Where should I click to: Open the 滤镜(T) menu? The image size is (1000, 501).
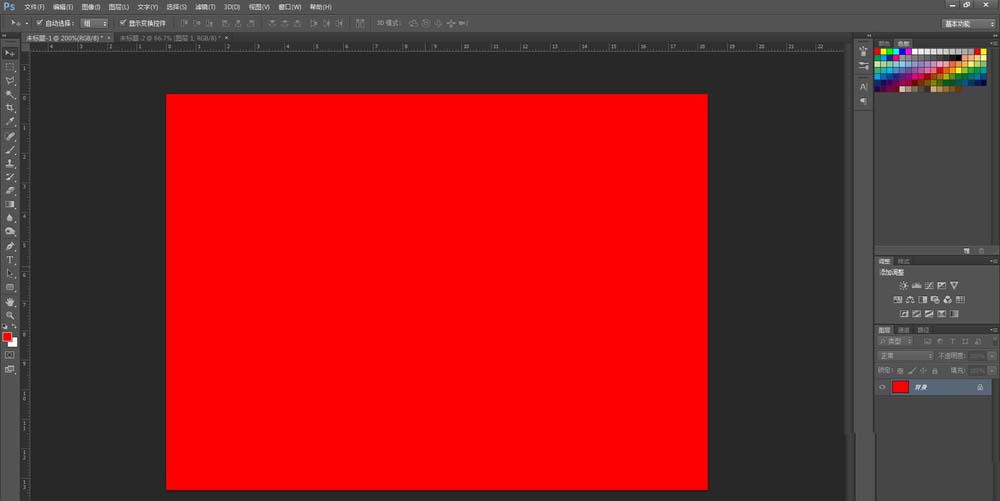[205, 7]
